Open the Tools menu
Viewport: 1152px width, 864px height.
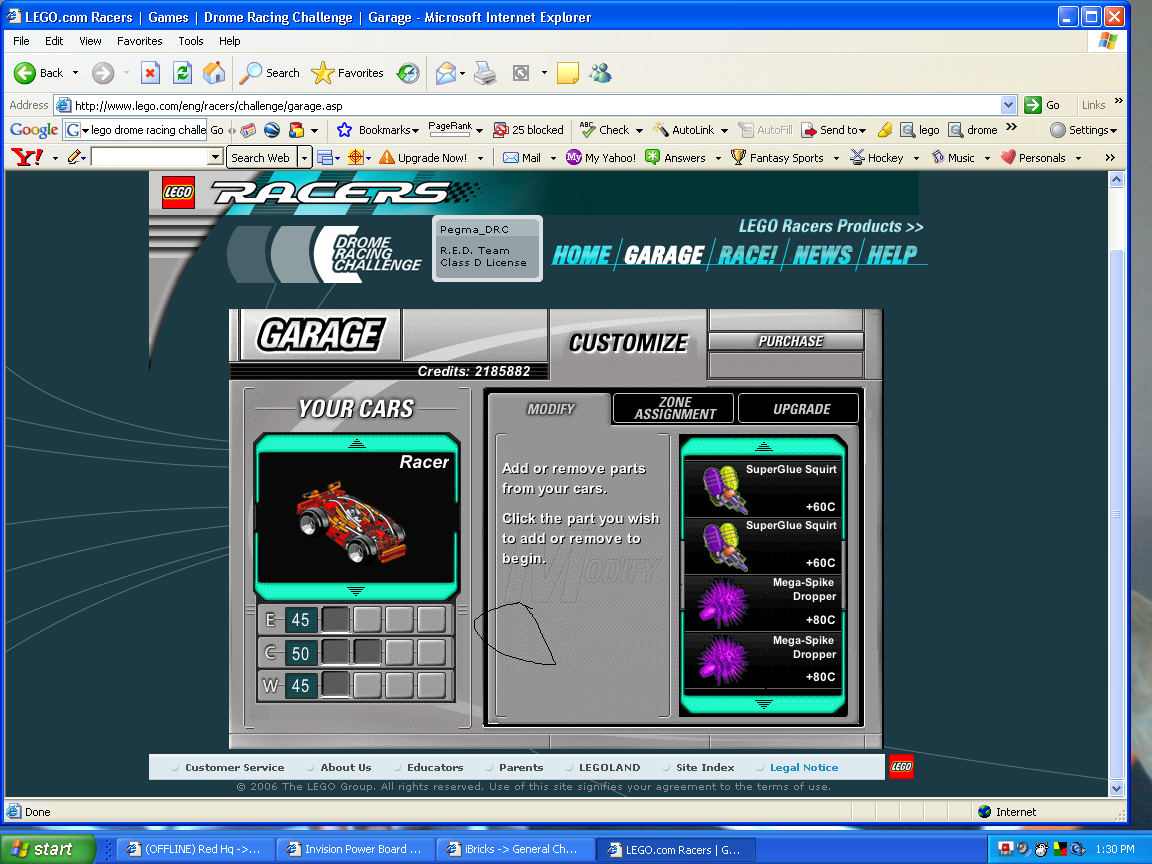(x=190, y=41)
